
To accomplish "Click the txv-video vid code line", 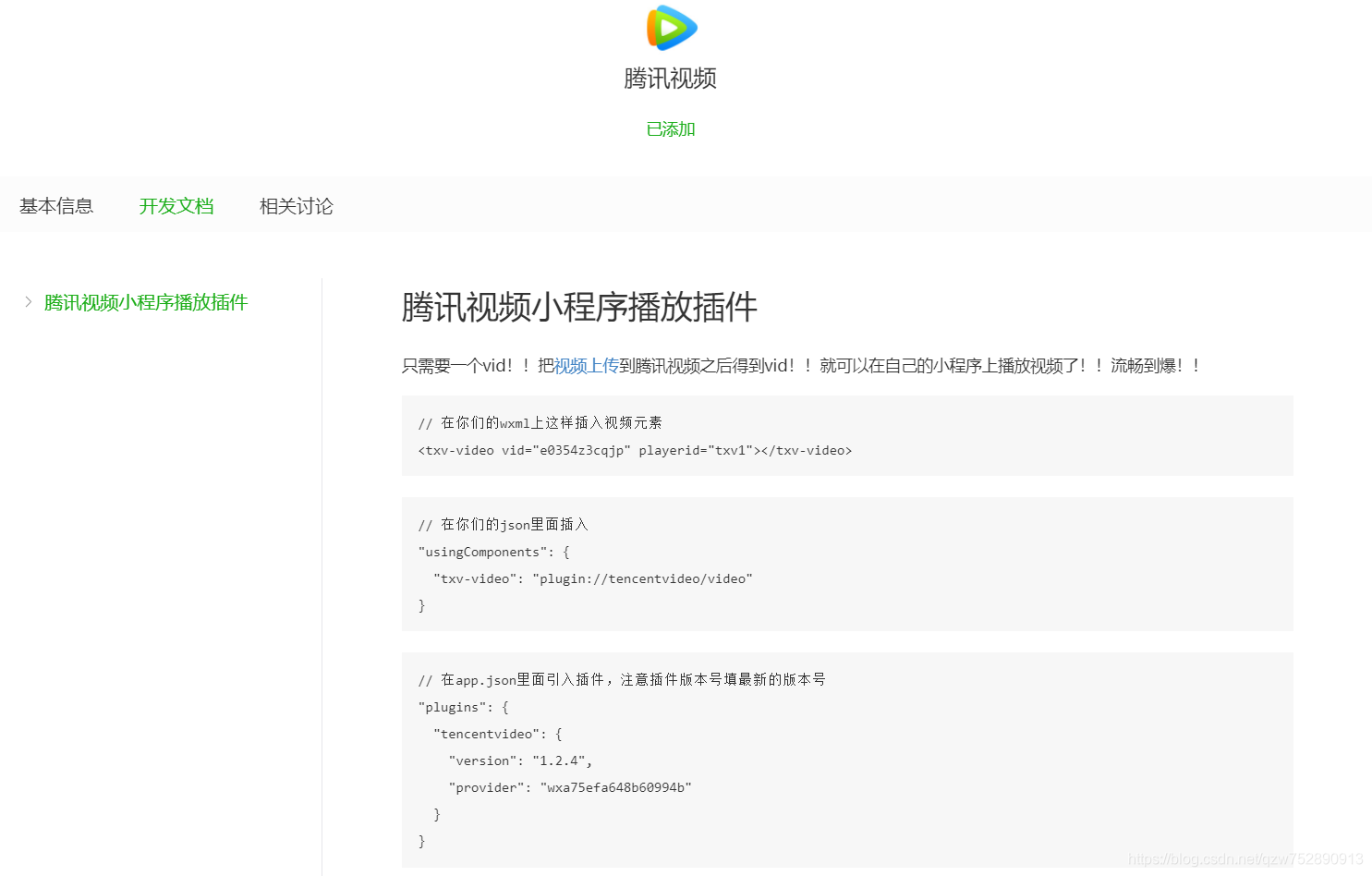I will click(x=635, y=451).
